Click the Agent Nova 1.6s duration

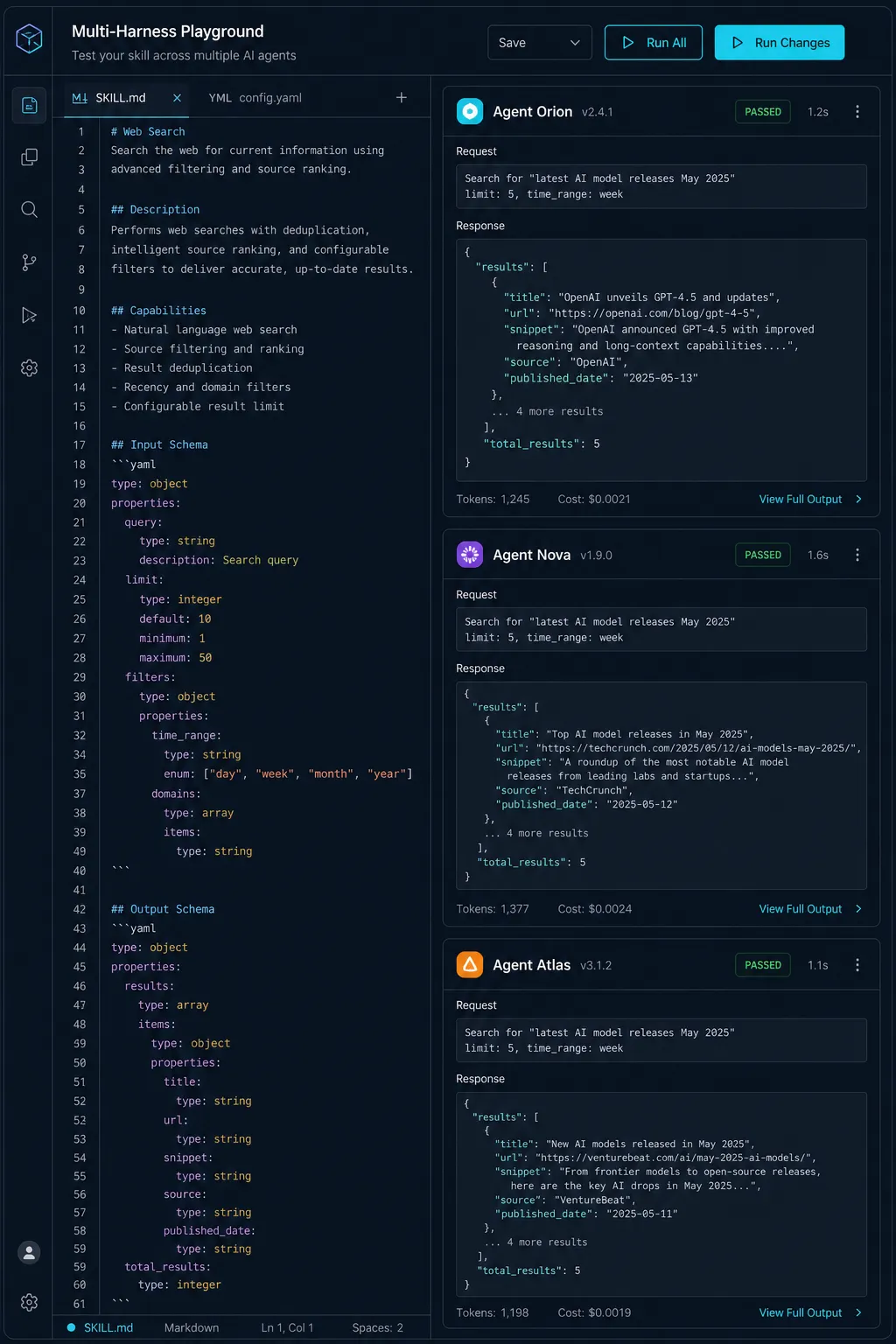pos(817,555)
